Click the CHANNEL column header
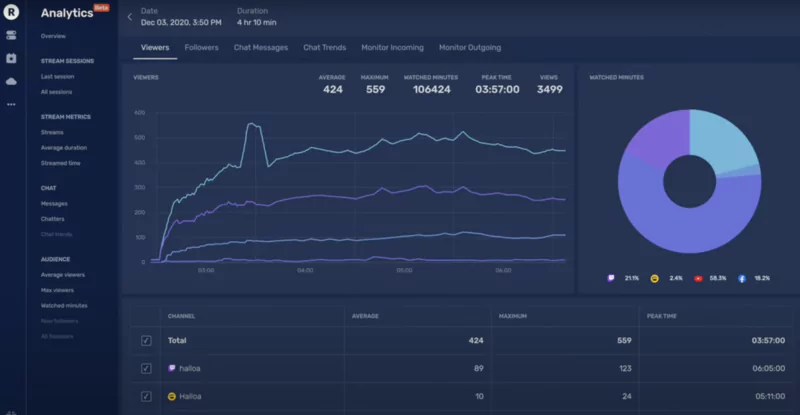 pos(181,316)
